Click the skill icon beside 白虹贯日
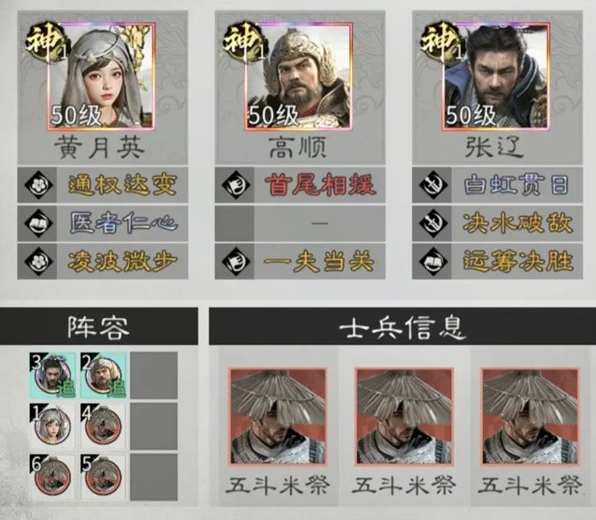The height and width of the screenshot is (520, 596). click(x=433, y=185)
